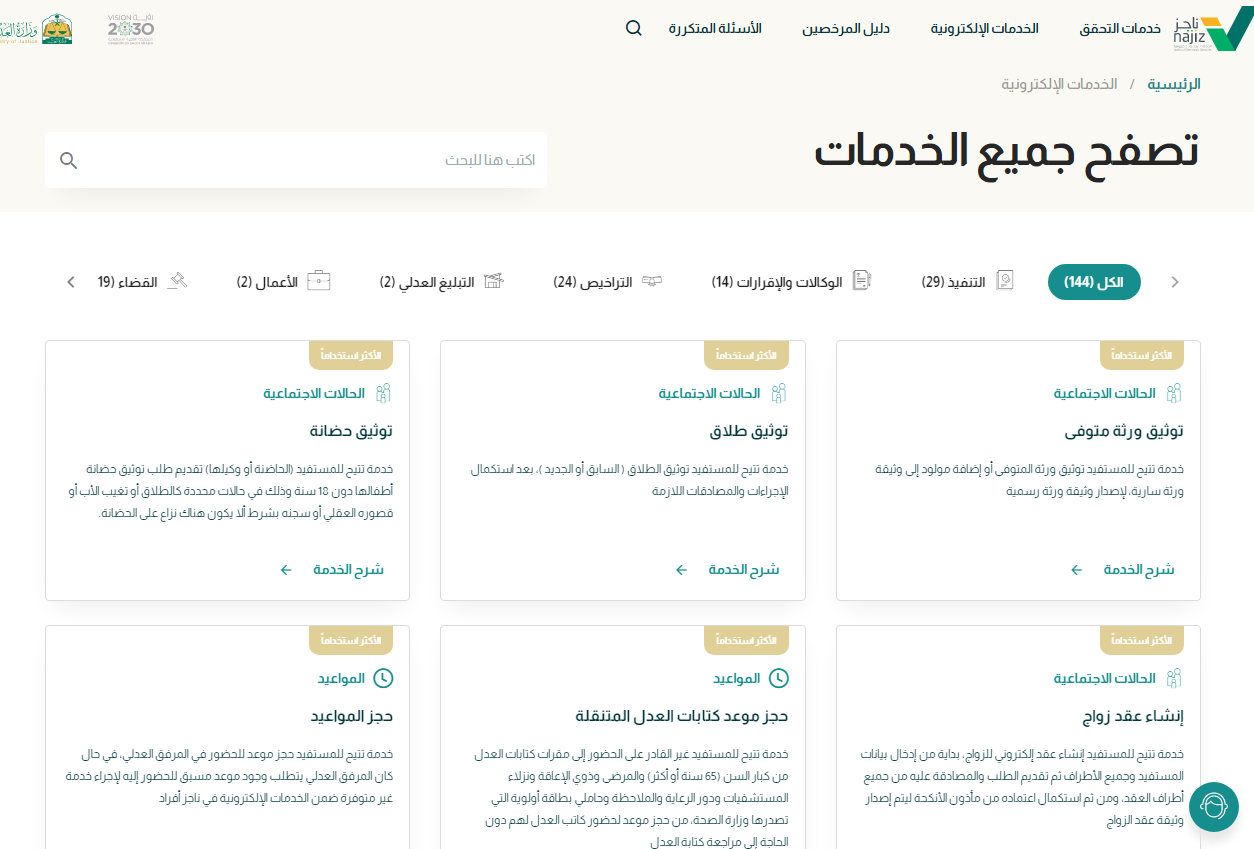Open the الخدمات الإلكترونية navigation menu
This screenshot has height=849, width=1254.
pyautogui.click(x=984, y=28)
